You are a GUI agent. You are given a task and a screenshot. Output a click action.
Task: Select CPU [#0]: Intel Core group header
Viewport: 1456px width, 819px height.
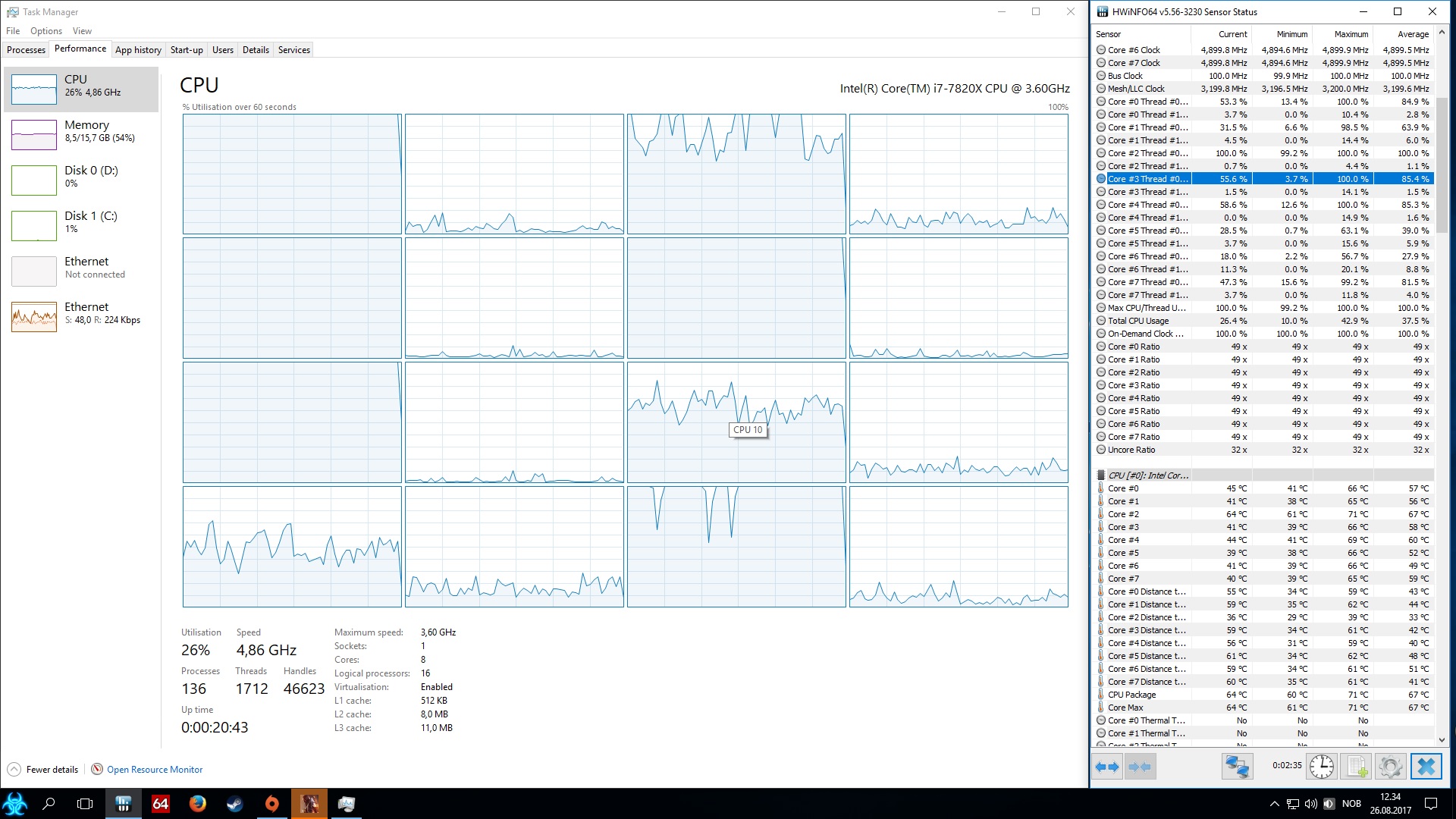pyautogui.click(x=1263, y=475)
